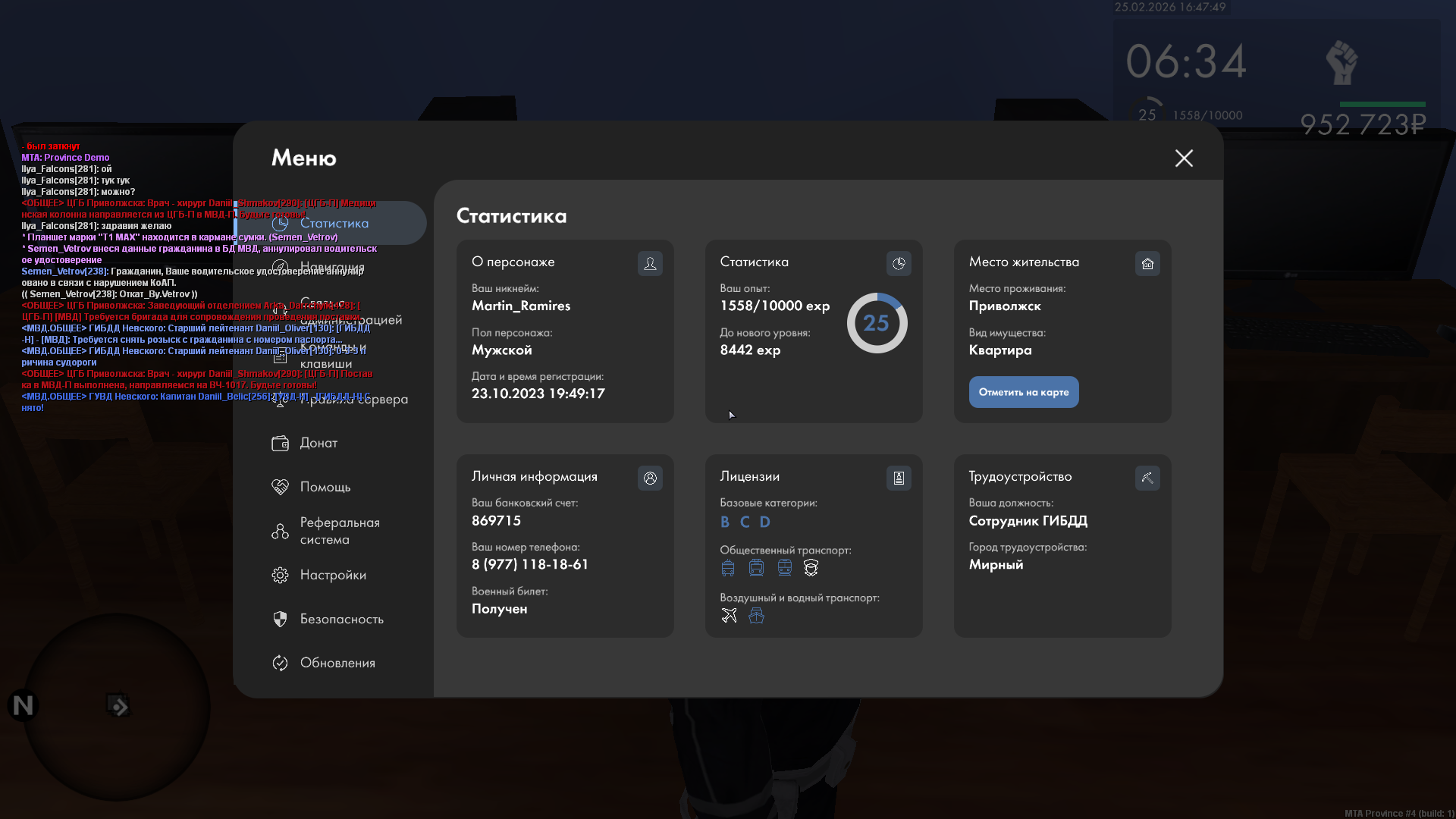This screenshot has height=819, width=1456.
Task: Click the pickaxe icon in Трудоустройство card
Action: (x=1147, y=478)
